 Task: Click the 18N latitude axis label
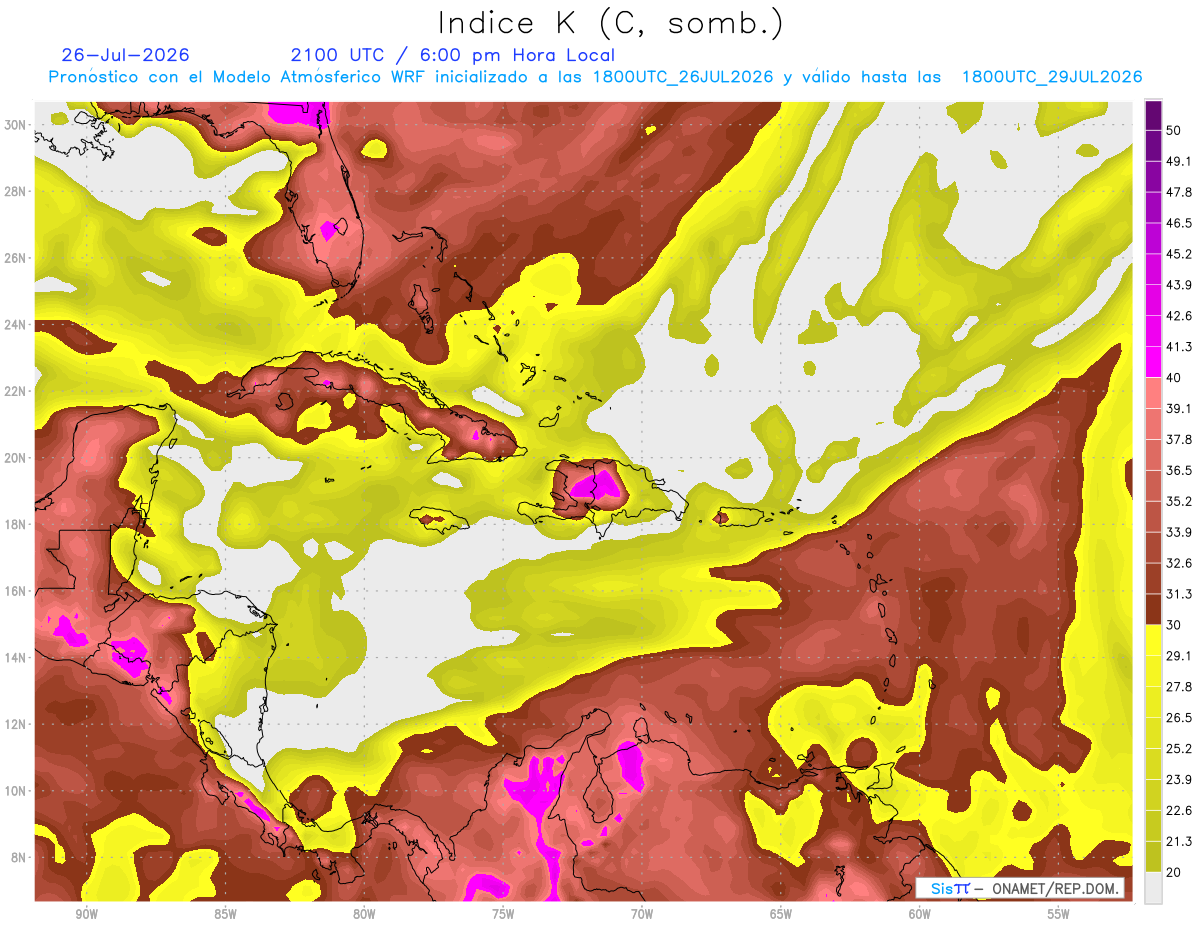(16, 525)
